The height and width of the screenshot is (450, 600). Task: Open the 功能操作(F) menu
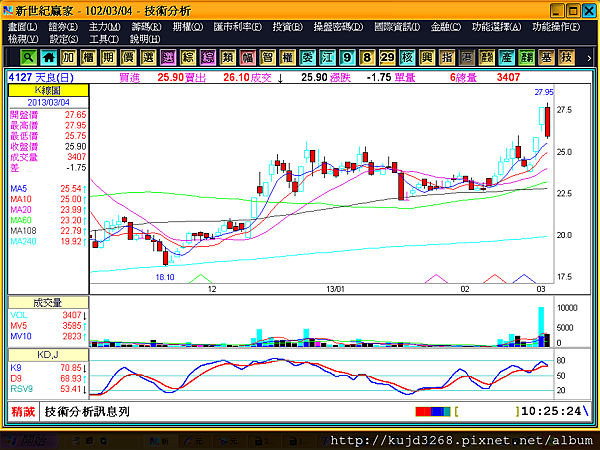pyautogui.click(x=556, y=27)
